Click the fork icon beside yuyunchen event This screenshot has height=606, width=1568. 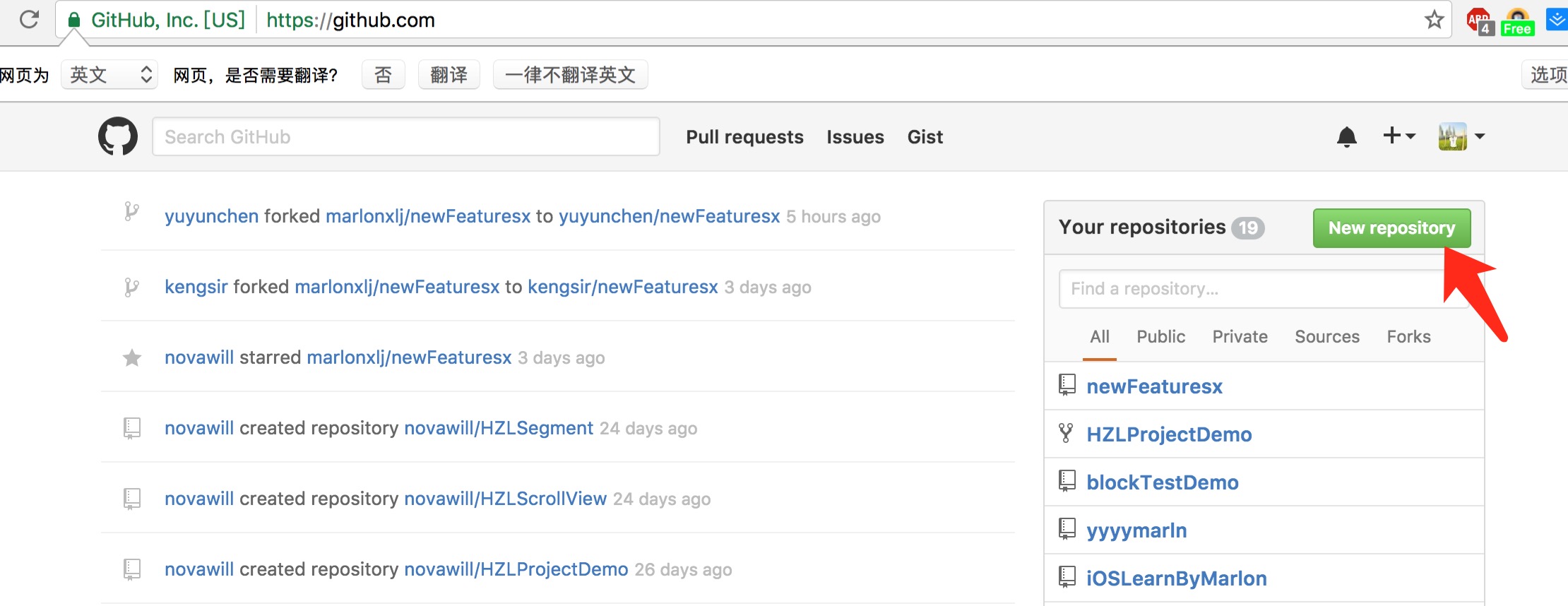point(131,212)
